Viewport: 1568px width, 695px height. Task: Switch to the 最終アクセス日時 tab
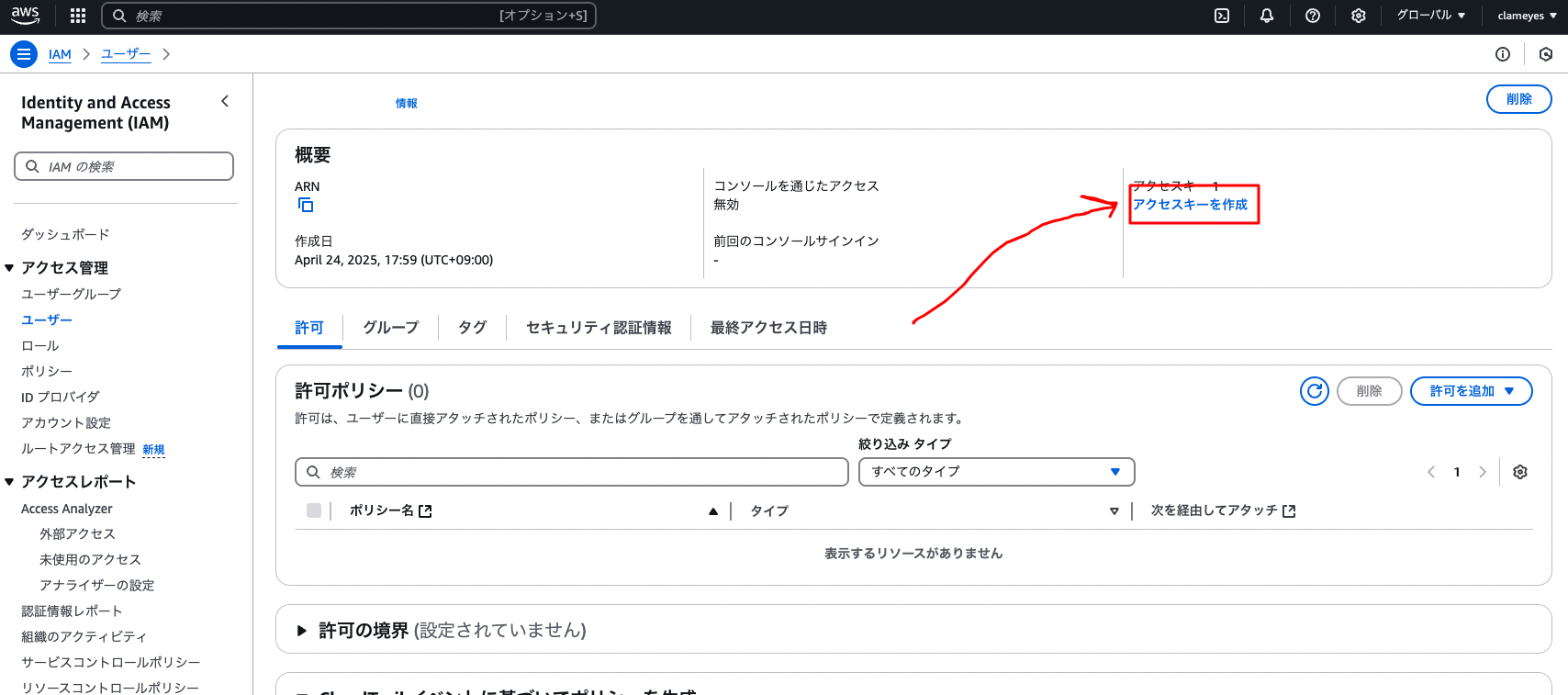pos(768,328)
